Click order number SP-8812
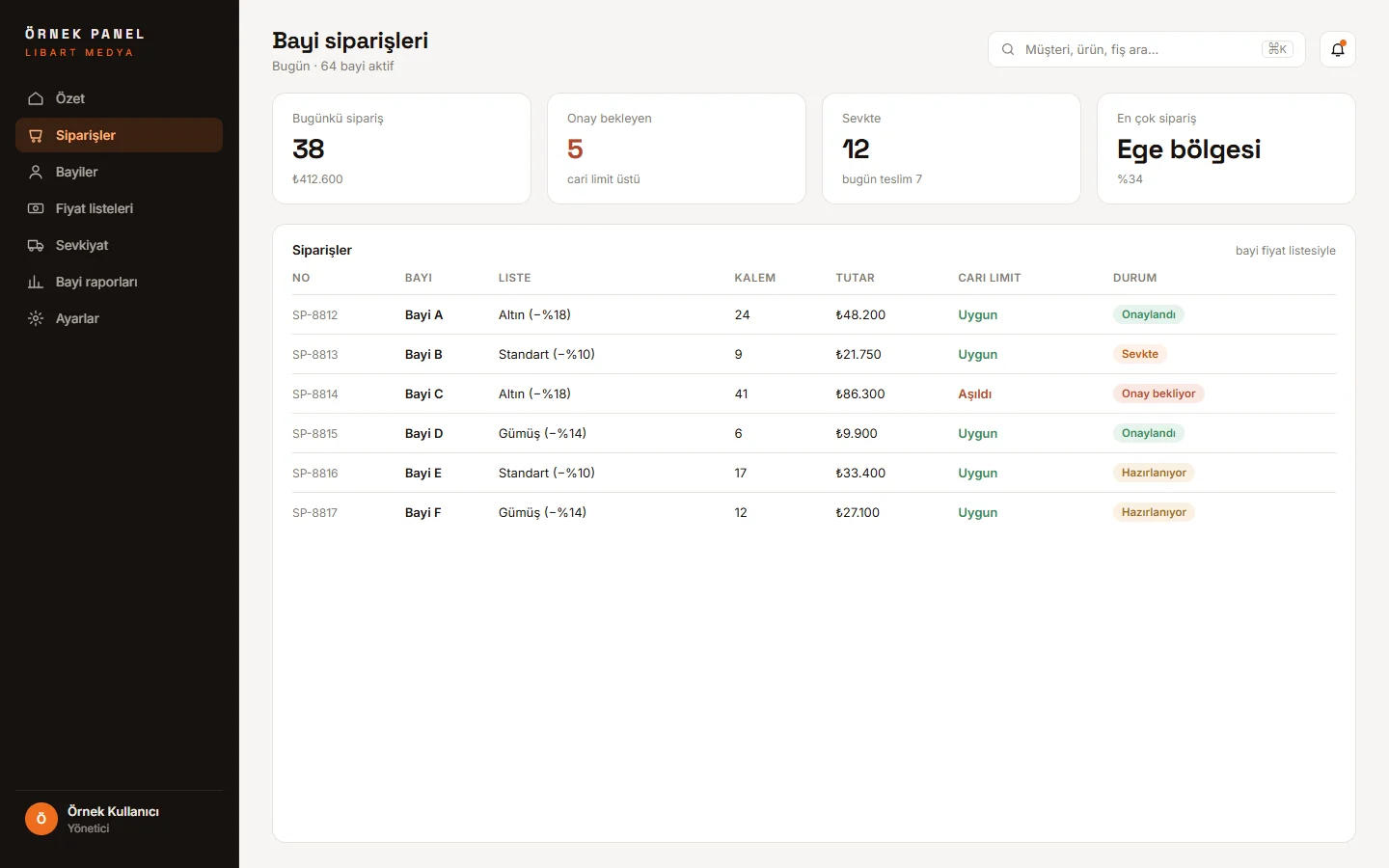The width and height of the screenshot is (1389, 868). (314, 315)
